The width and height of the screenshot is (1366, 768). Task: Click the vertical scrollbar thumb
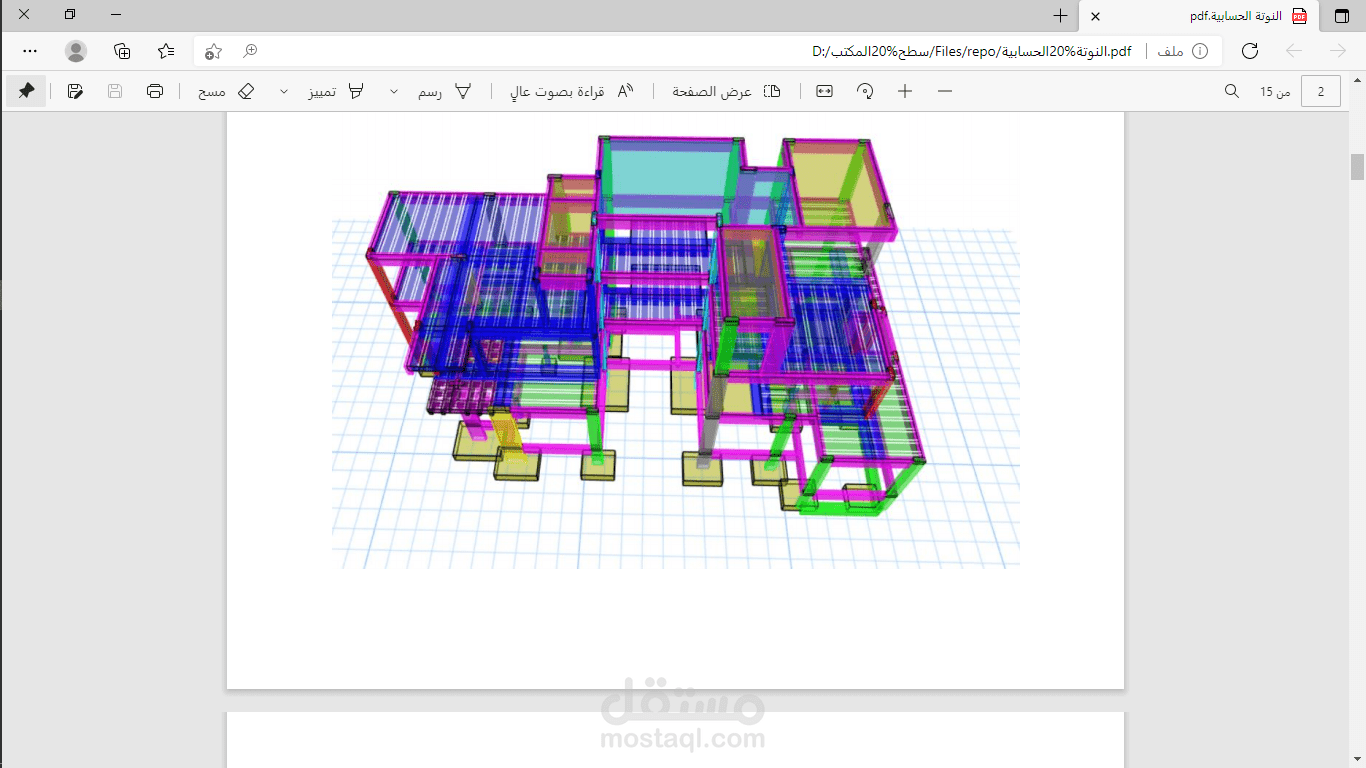[1357, 166]
